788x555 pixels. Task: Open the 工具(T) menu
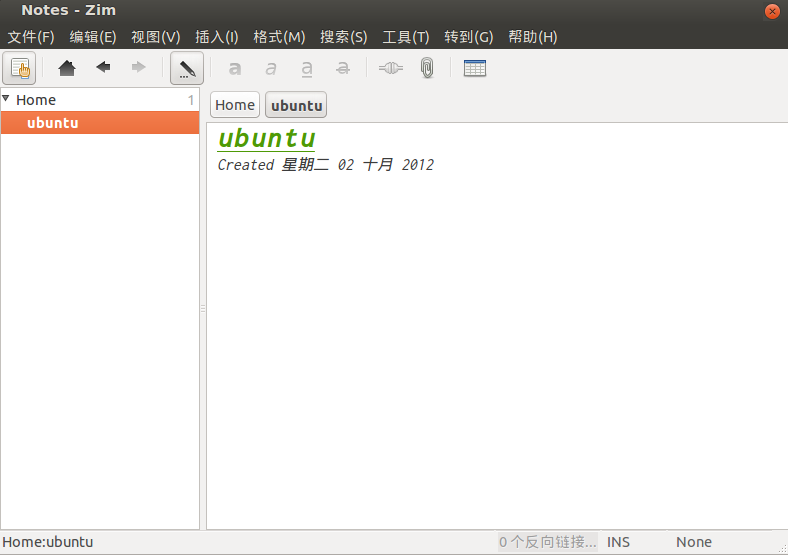point(406,37)
